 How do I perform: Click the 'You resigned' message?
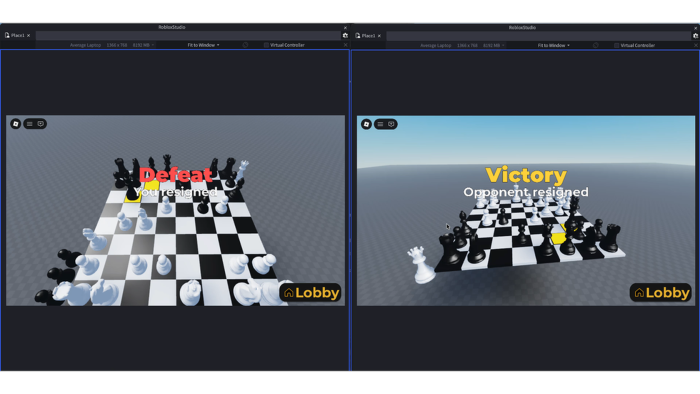[x=175, y=192]
